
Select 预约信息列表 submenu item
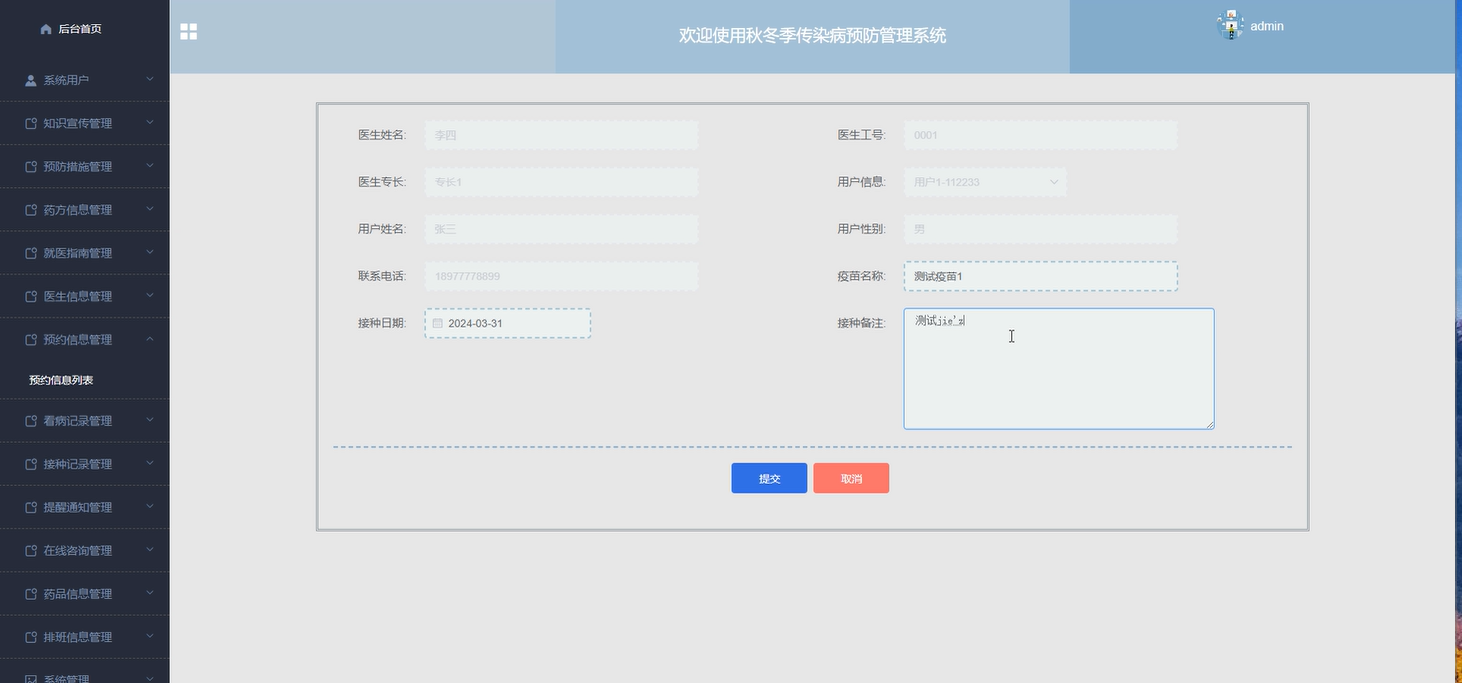(61, 381)
